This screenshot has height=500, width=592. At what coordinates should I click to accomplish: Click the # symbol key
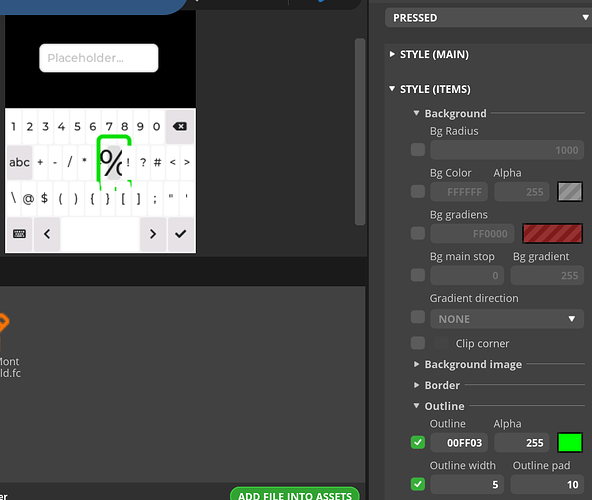tap(157, 162)
